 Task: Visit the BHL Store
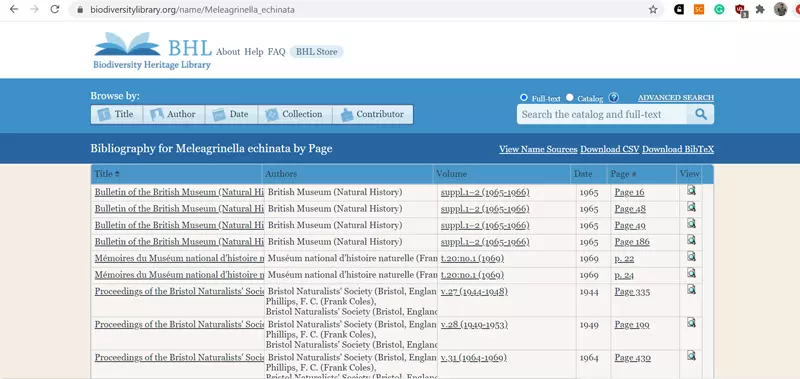pos(316,52)
